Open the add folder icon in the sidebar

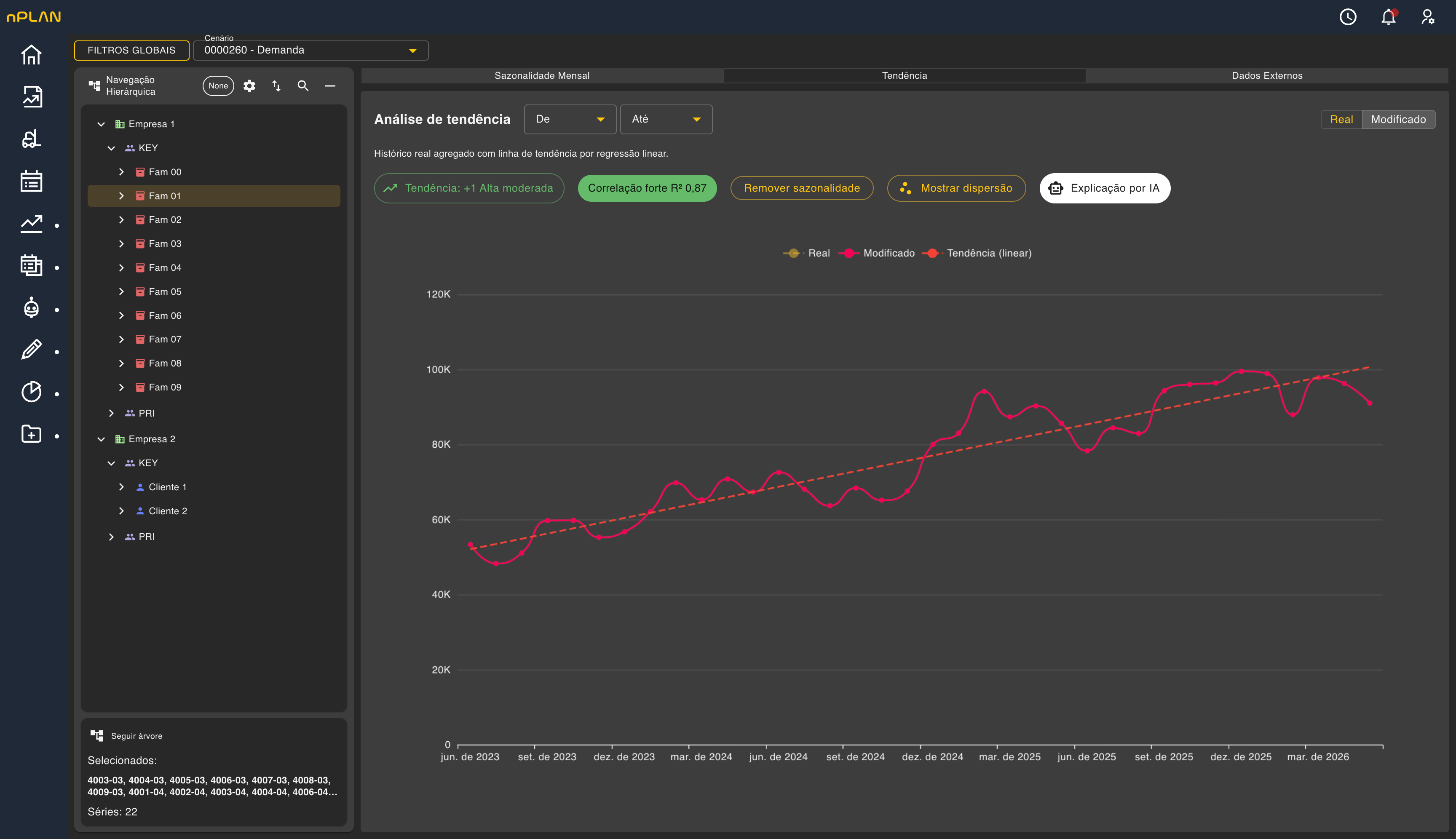[x=31, y=434]
